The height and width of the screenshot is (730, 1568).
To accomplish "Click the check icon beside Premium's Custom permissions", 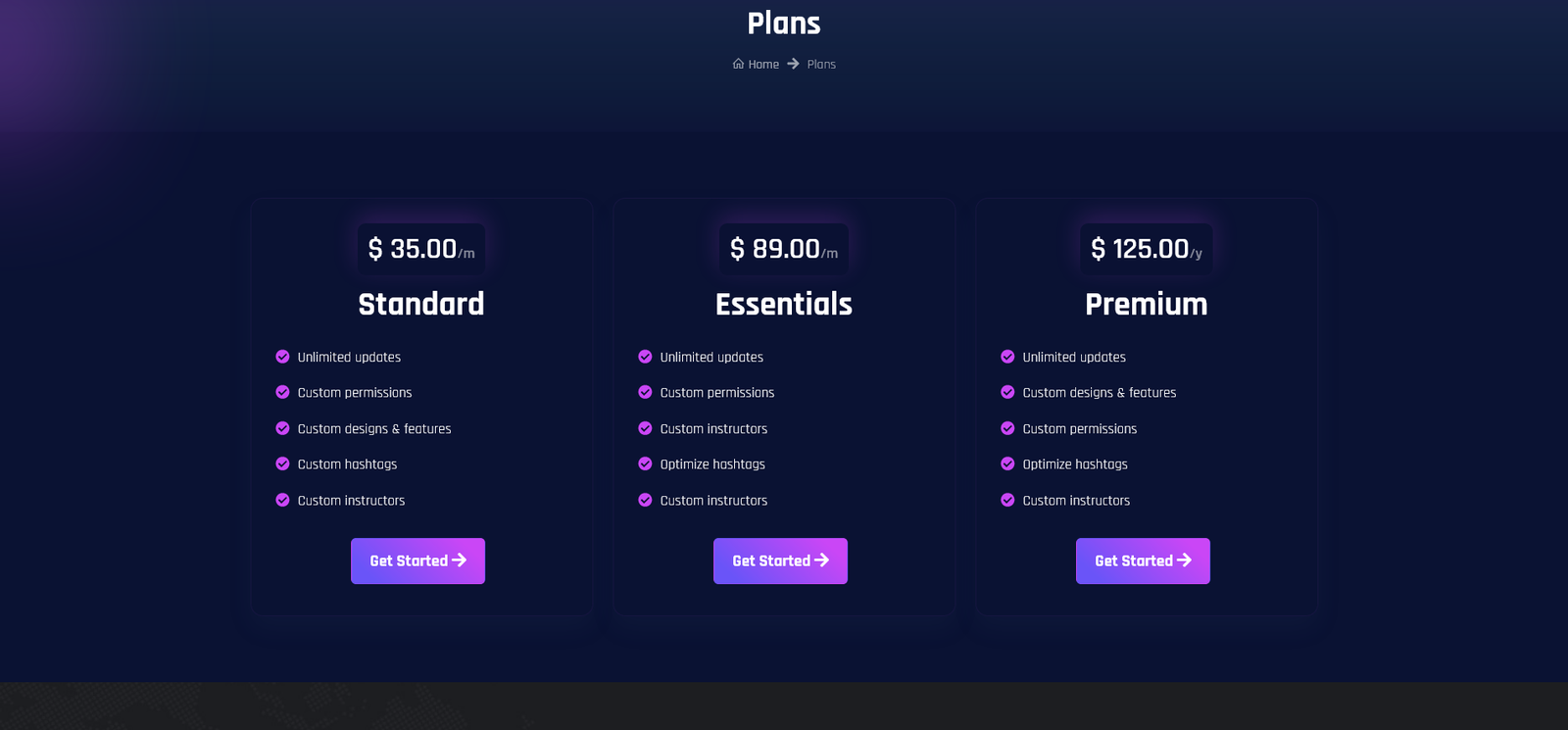I will pos(1007,428).
